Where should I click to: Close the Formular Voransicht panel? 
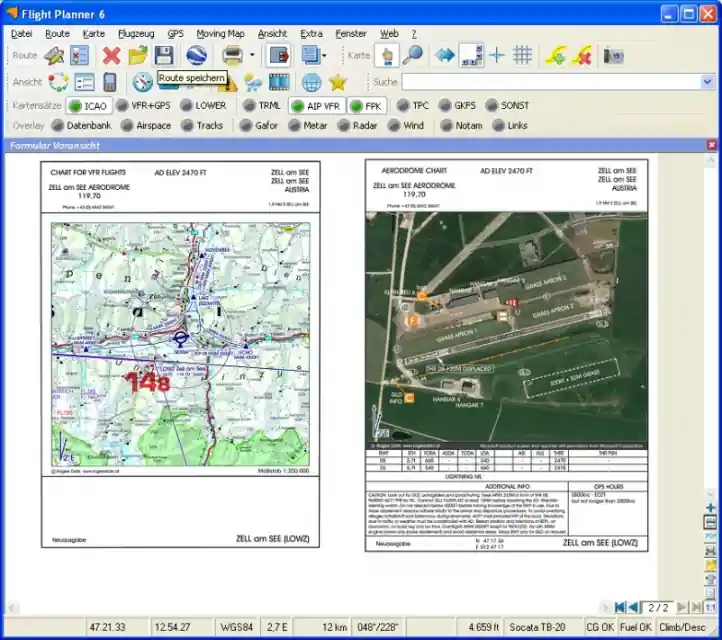tap(711, 145)
